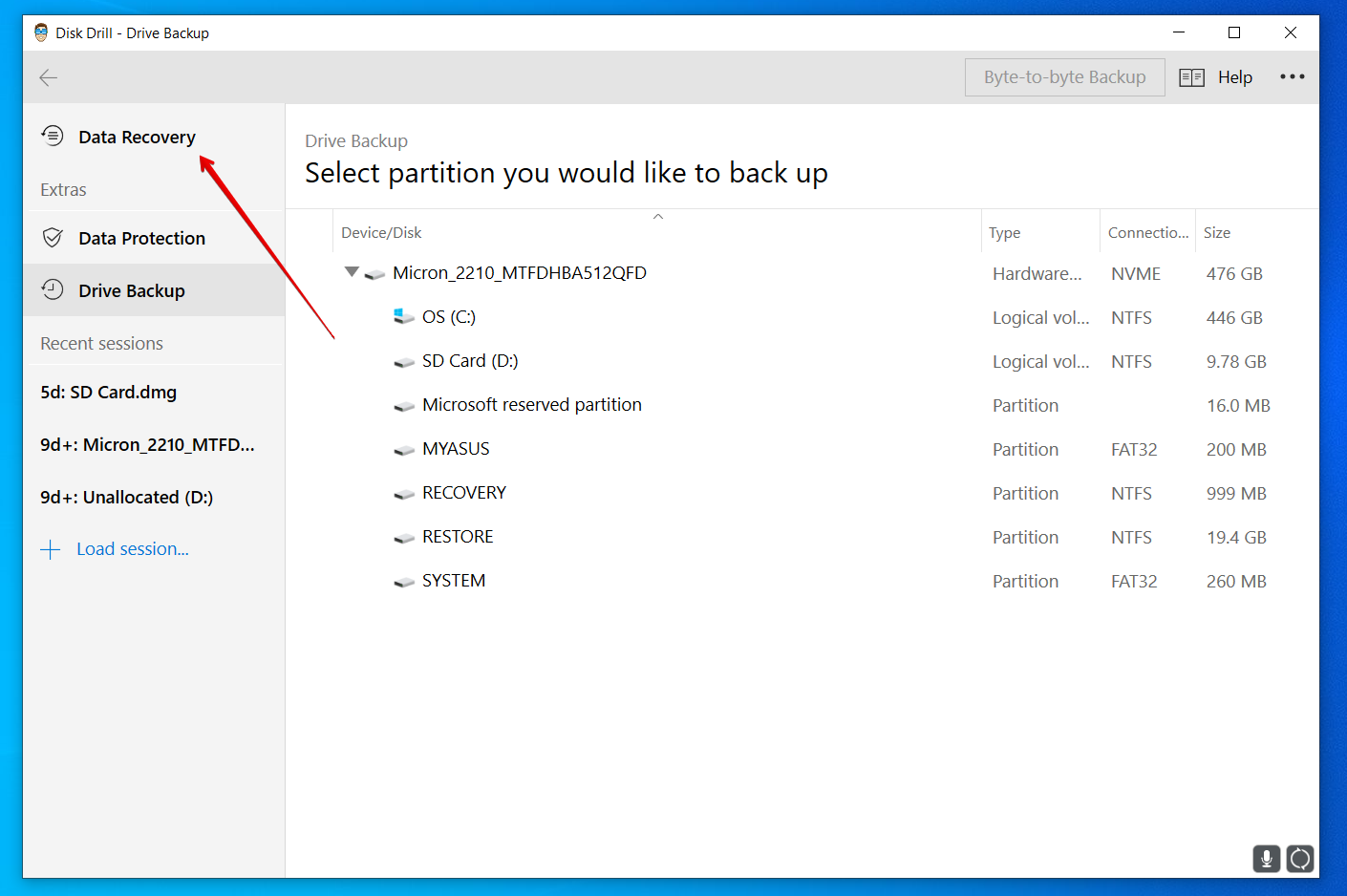
Task: Click FAT32 in the SYSTEM row
Action: coord(1134,582)
